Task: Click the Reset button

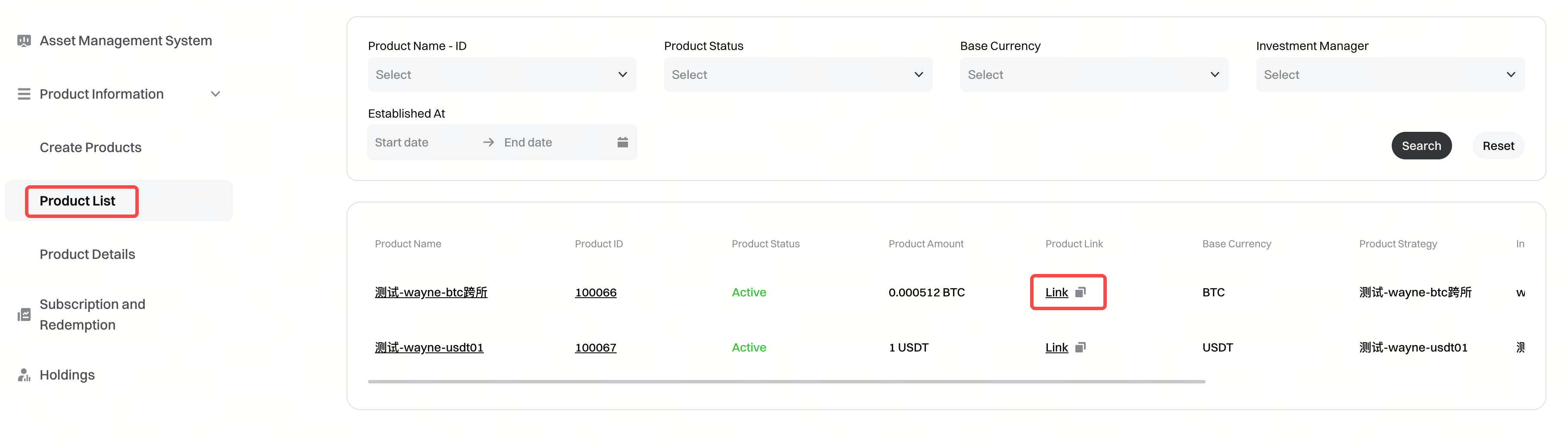Action: pos(1498,146)
